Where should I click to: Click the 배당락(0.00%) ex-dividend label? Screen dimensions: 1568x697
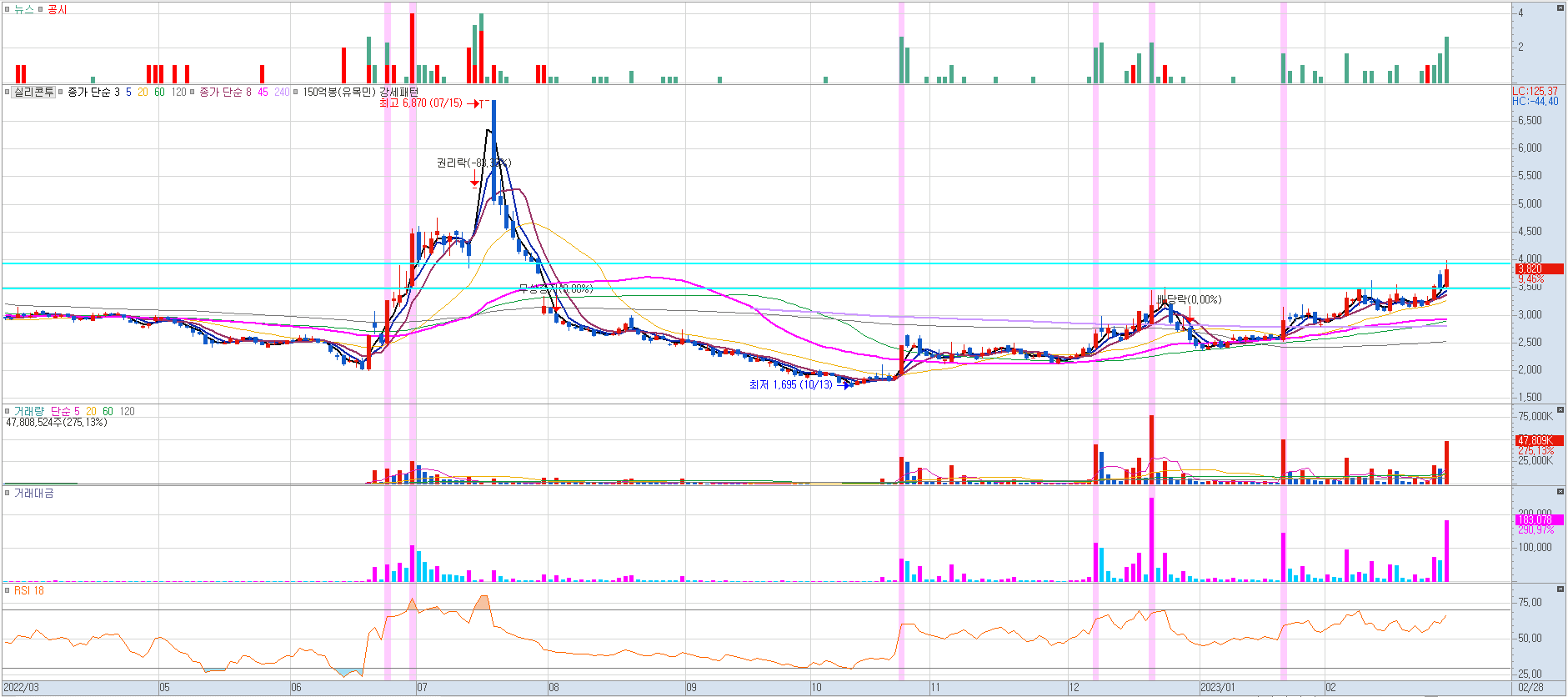pos(1189,299)
